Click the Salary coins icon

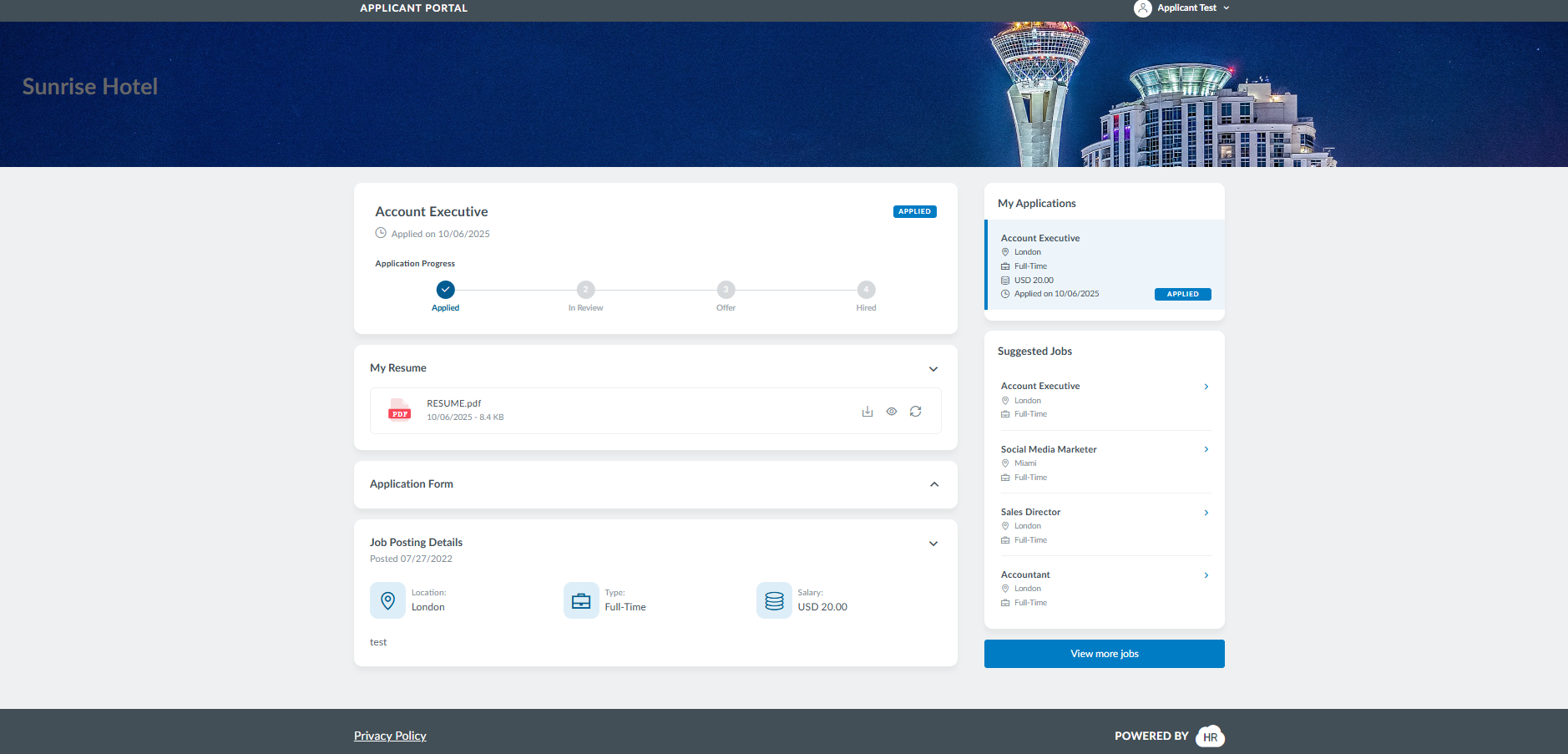[774, 600]
